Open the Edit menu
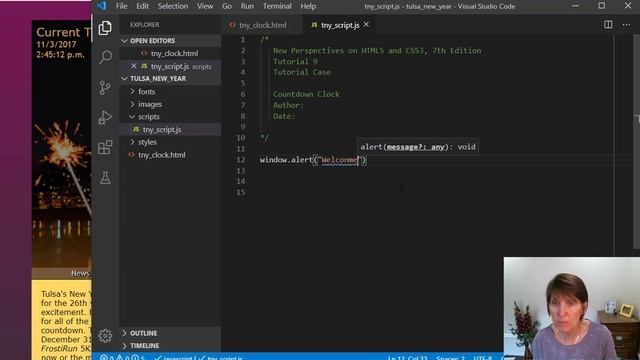This screenshot has height=360, width=640. [x=142, y=6]
